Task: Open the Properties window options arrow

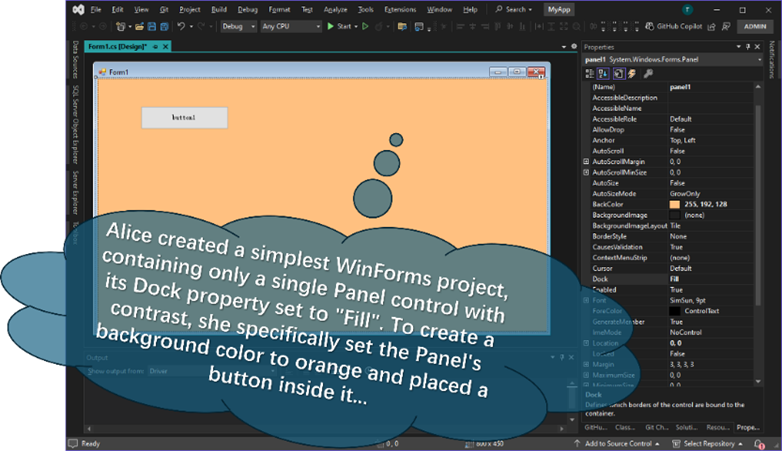Action: point(739,47)
